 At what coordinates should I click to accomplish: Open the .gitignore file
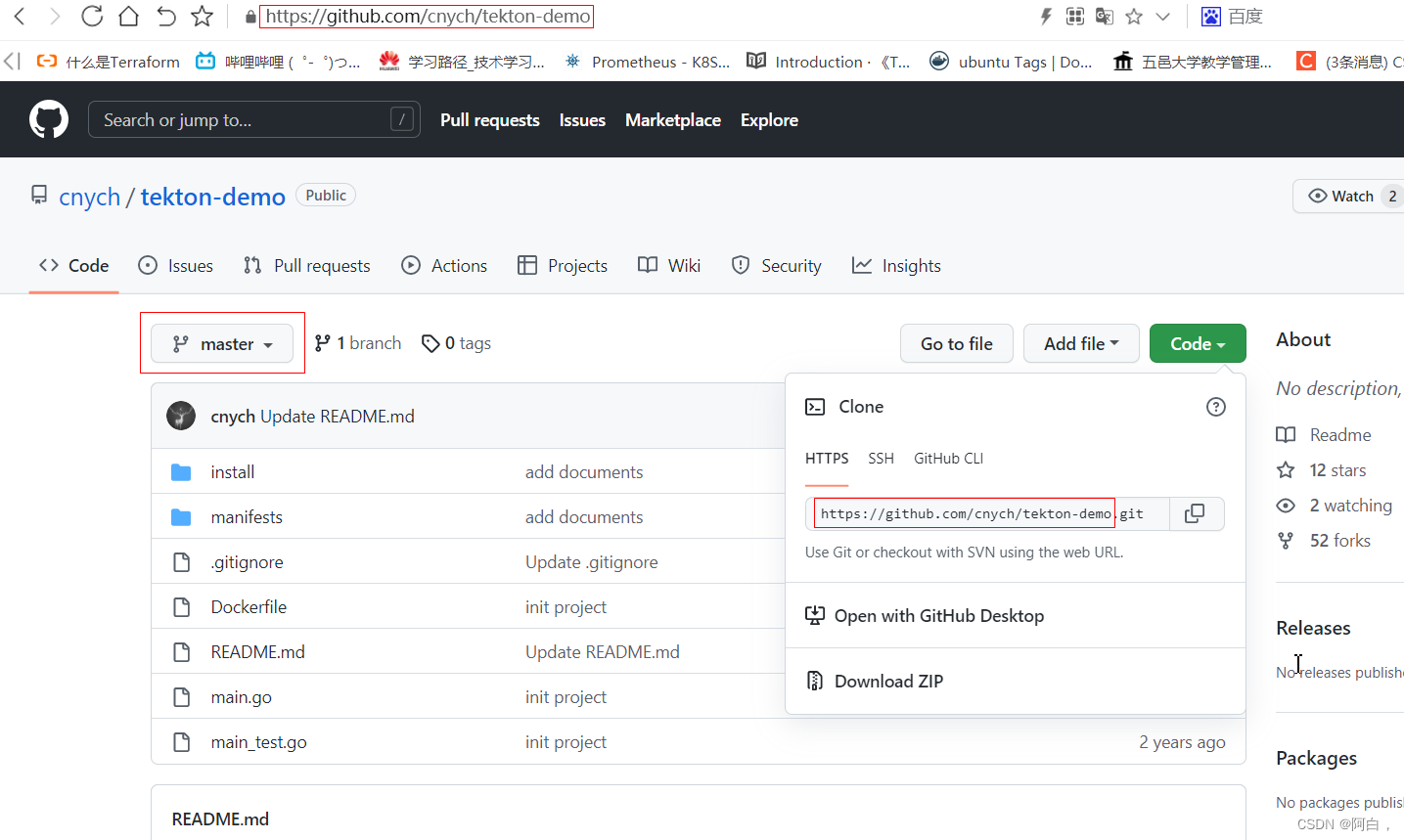coord(247,562)
